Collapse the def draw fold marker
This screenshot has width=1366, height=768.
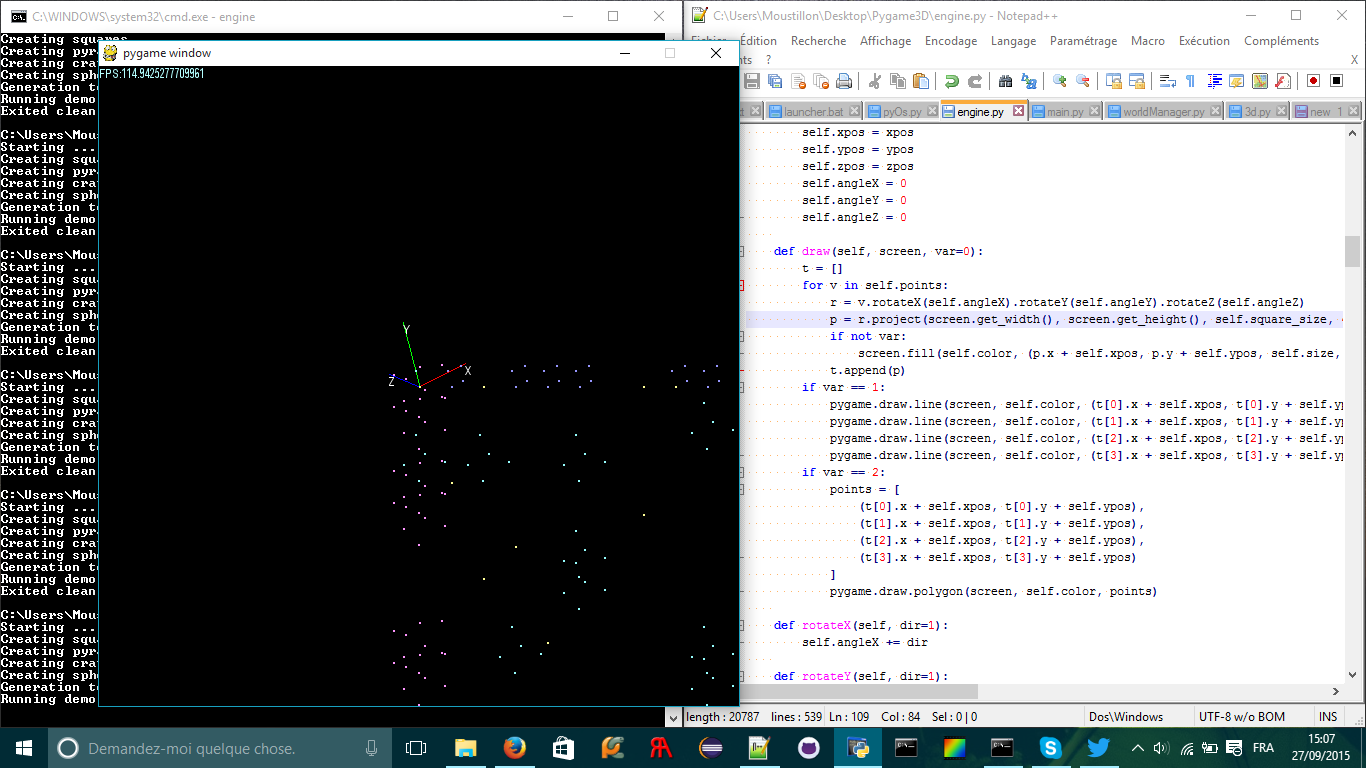741,252
